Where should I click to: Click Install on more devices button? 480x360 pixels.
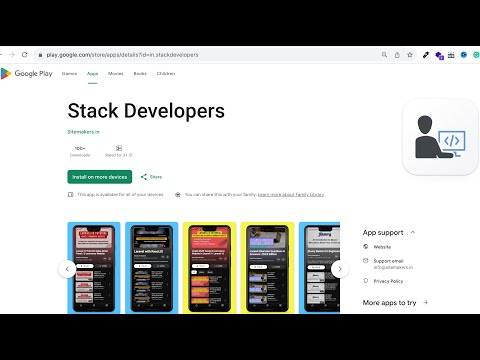(x=100, y=177)
